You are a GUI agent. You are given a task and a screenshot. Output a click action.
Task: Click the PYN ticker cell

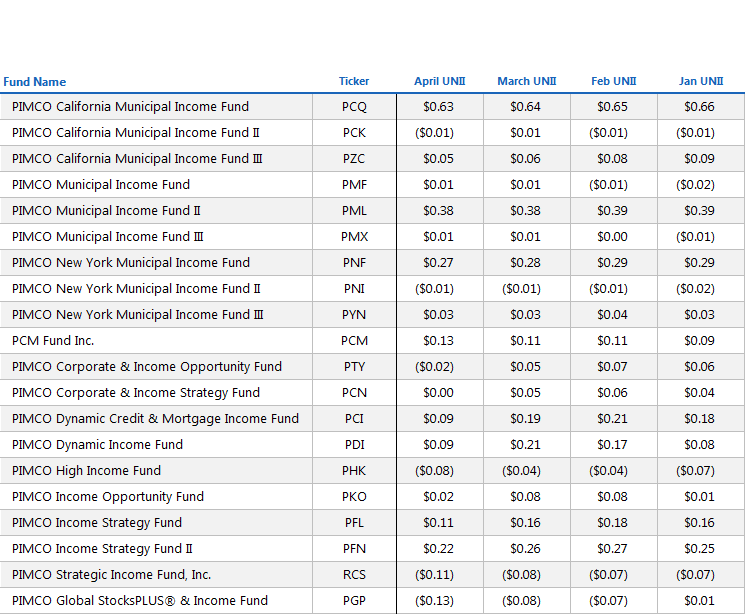pyautogui.click(x=354, y=314)
